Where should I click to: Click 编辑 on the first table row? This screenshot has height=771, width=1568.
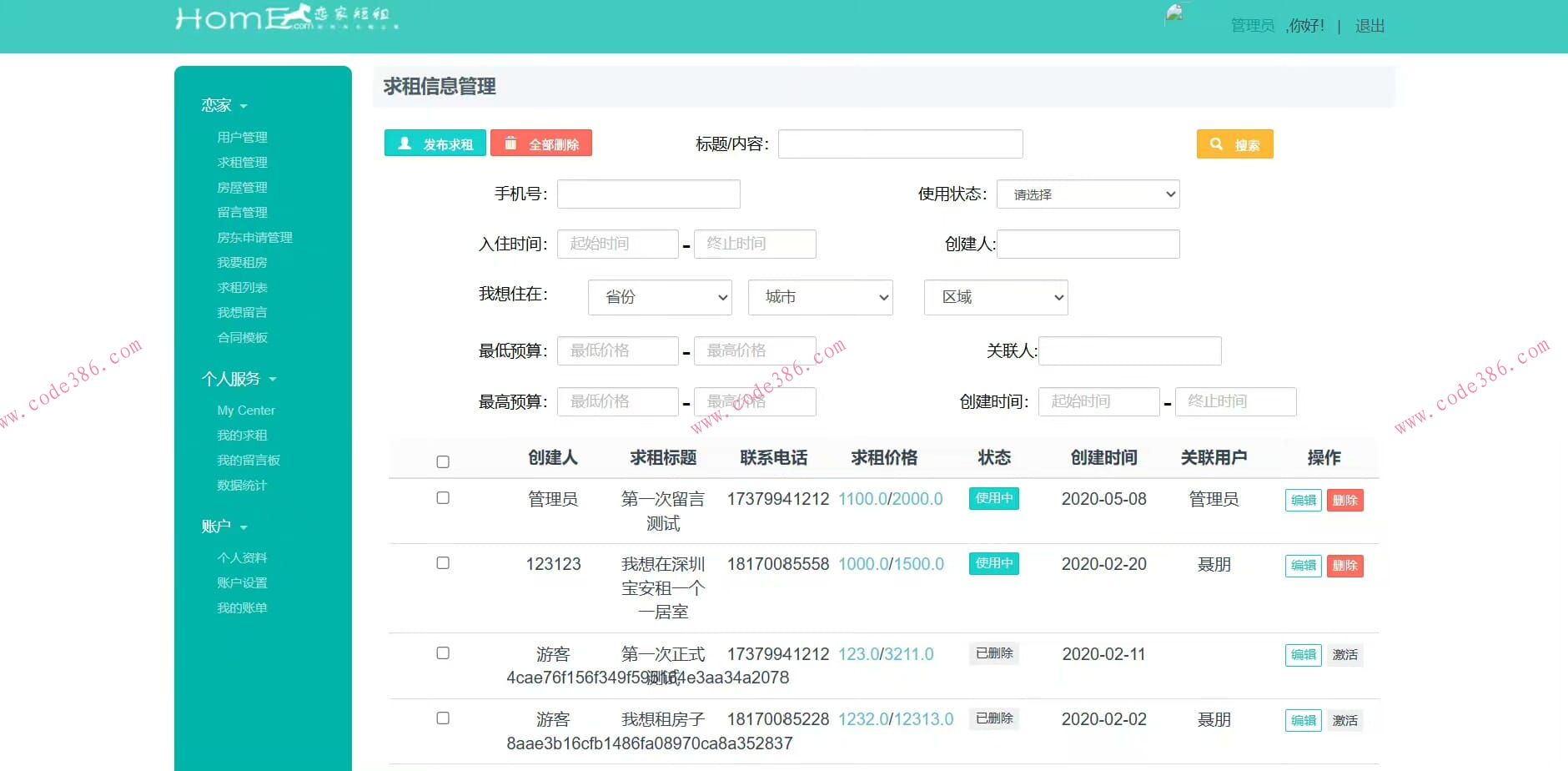[x=1303, y=500]
